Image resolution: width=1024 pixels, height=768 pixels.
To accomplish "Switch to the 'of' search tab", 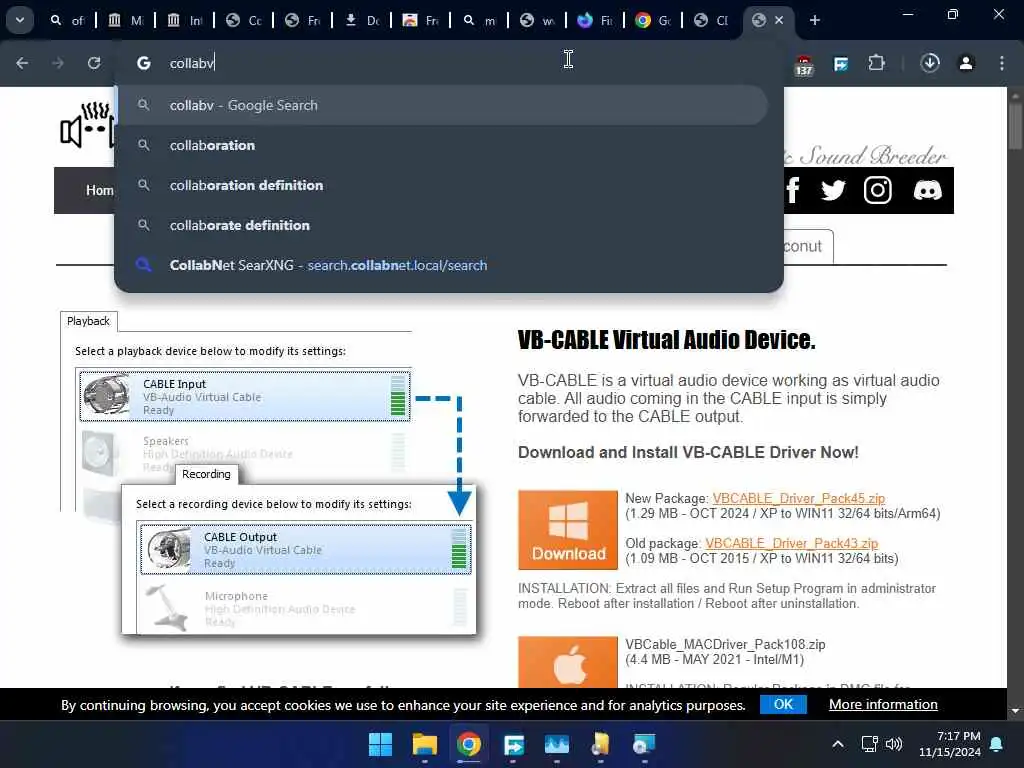I will coord(67,20).
